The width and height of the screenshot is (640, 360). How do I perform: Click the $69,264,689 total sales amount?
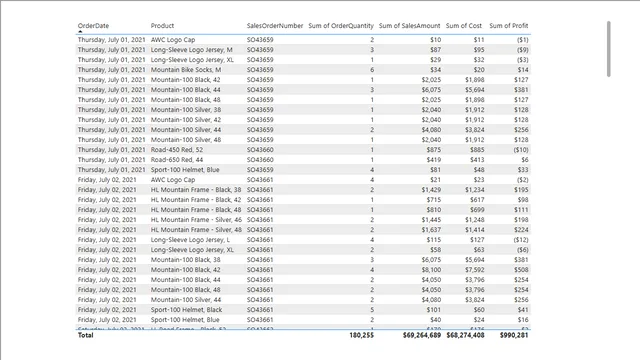[x=422, y=335]
